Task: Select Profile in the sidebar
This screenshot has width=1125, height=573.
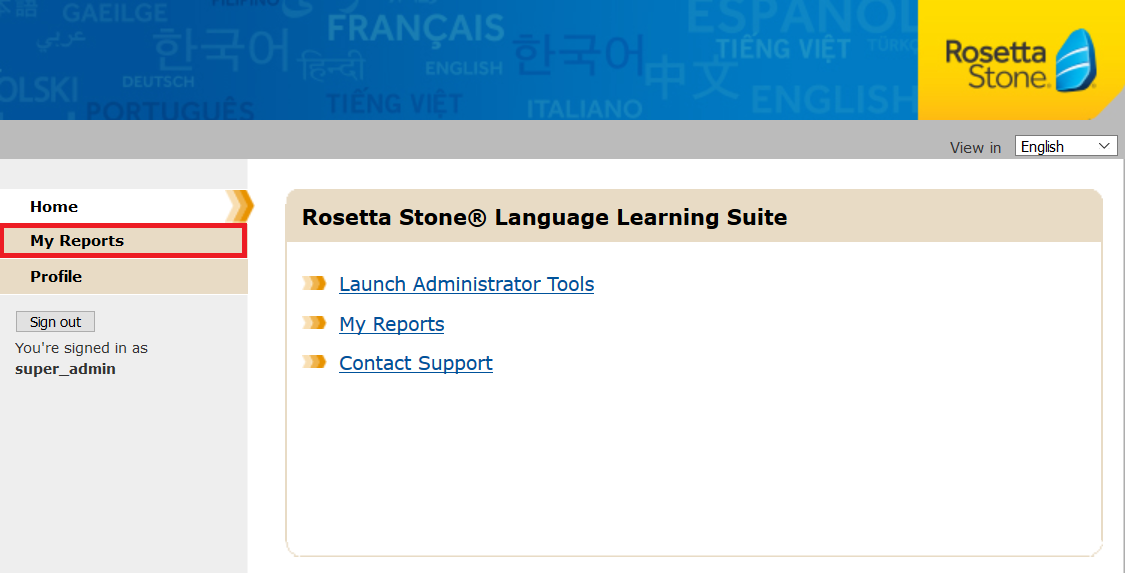Action: [x=56, y=276]
